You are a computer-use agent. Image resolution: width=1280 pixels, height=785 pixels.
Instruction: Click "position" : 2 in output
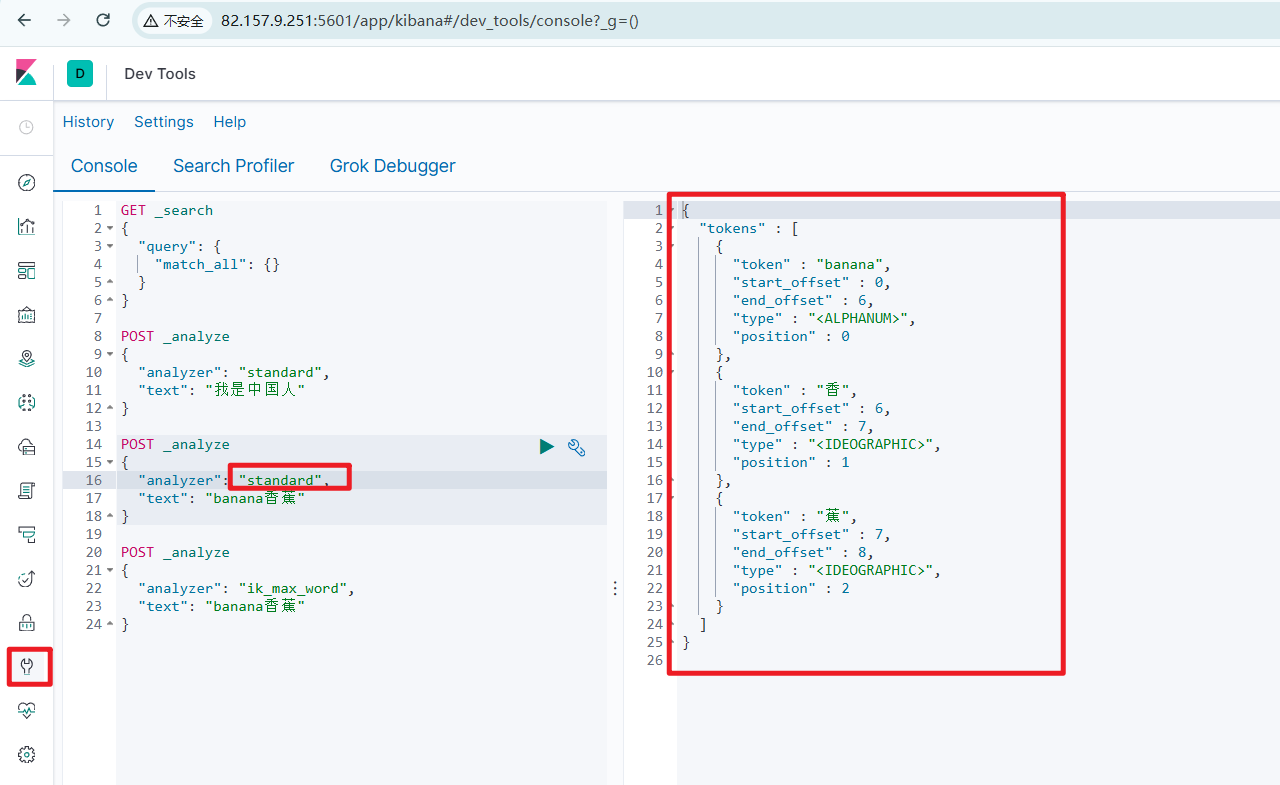[x=791, y=588]
